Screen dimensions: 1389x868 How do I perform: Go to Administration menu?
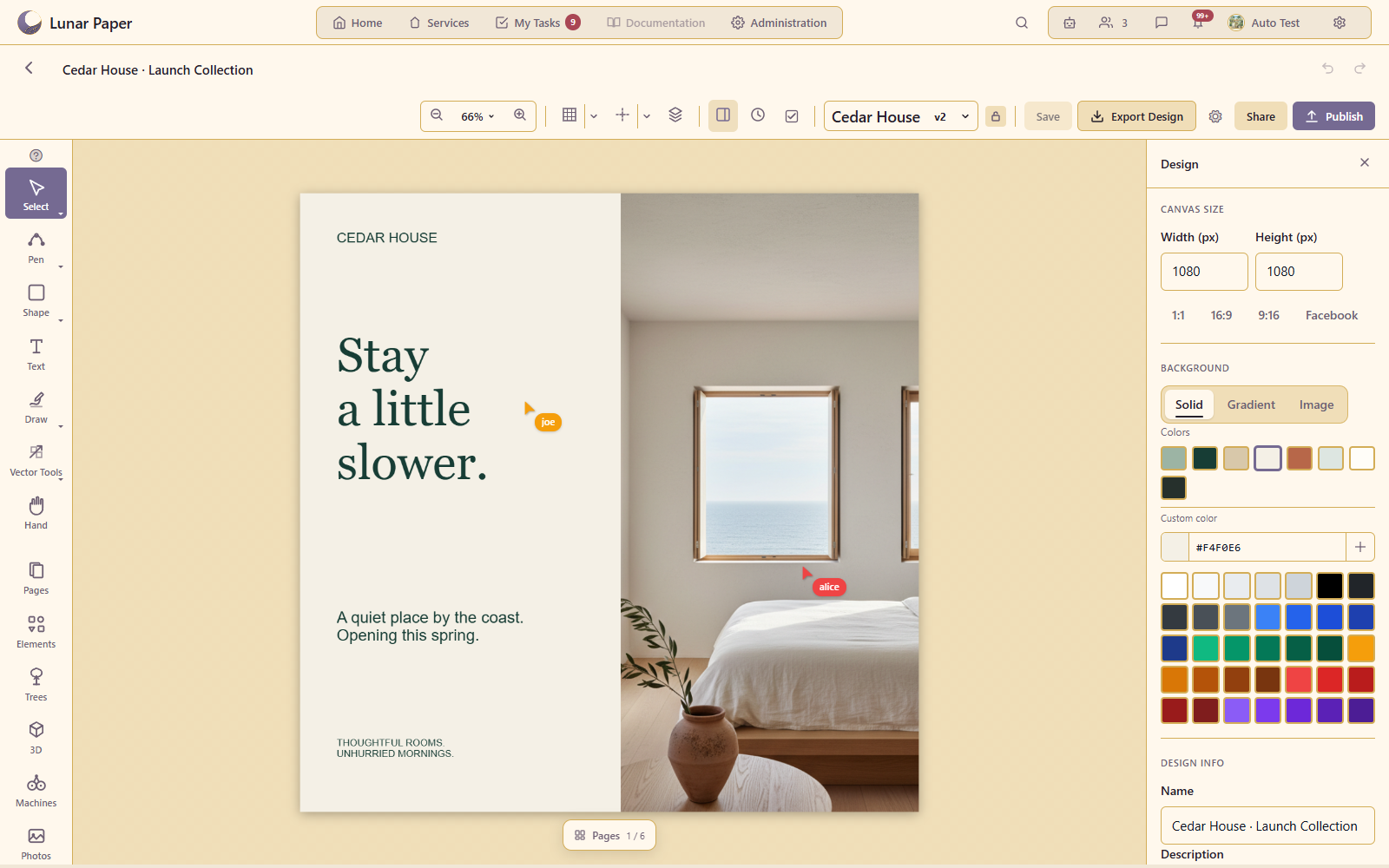(x=779, y=23)
